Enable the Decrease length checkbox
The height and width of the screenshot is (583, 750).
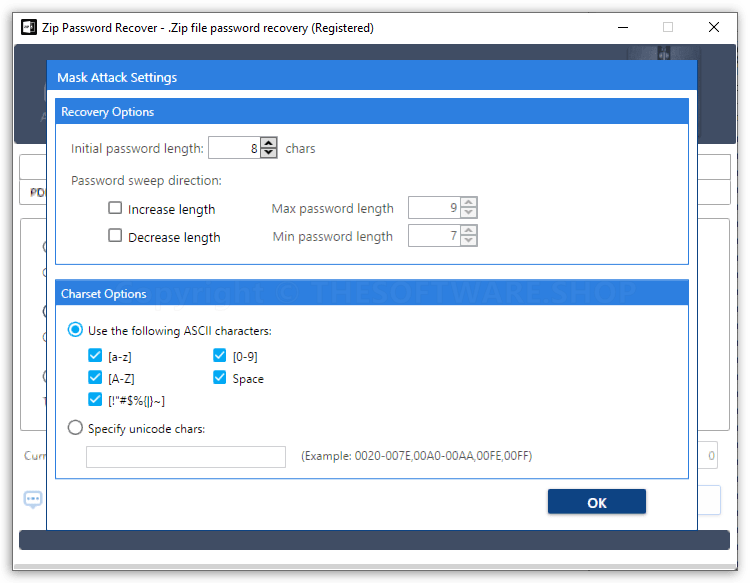point(115,236)
